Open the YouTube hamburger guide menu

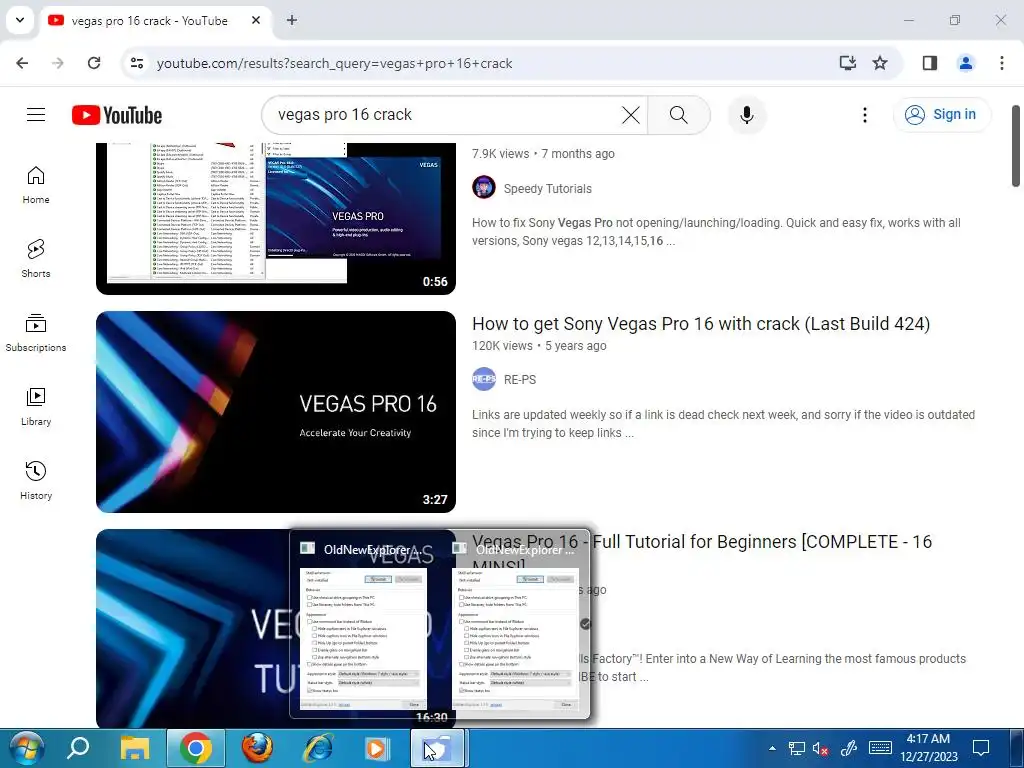click(x=36, y=115)
